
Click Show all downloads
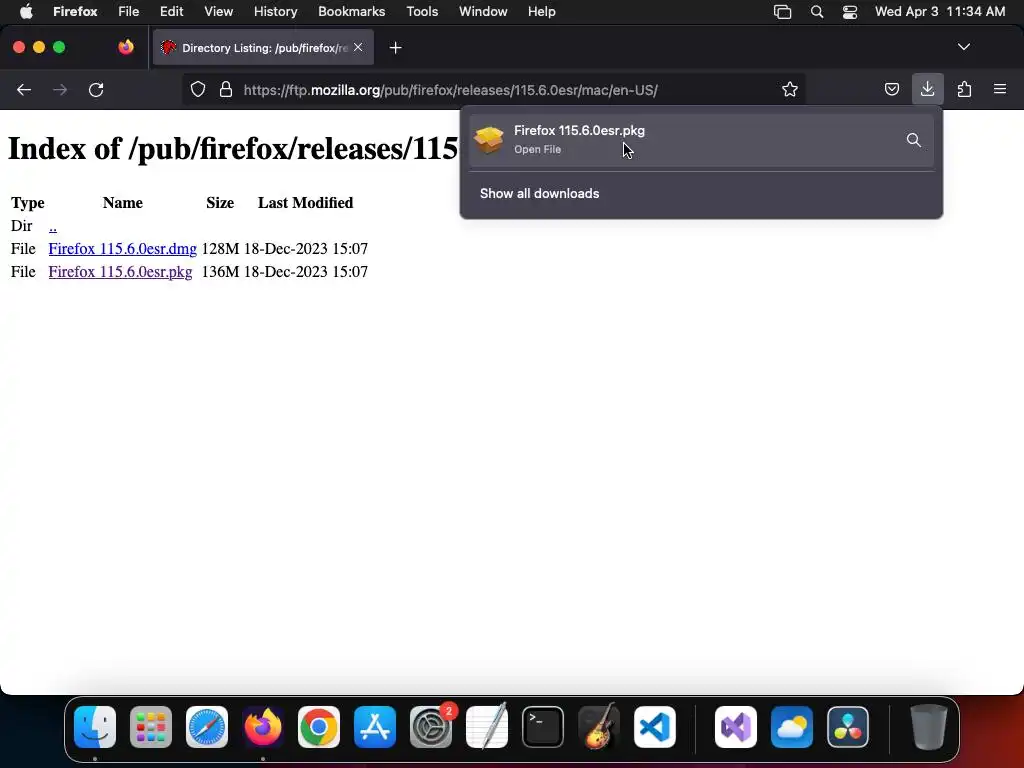point(539,193)
